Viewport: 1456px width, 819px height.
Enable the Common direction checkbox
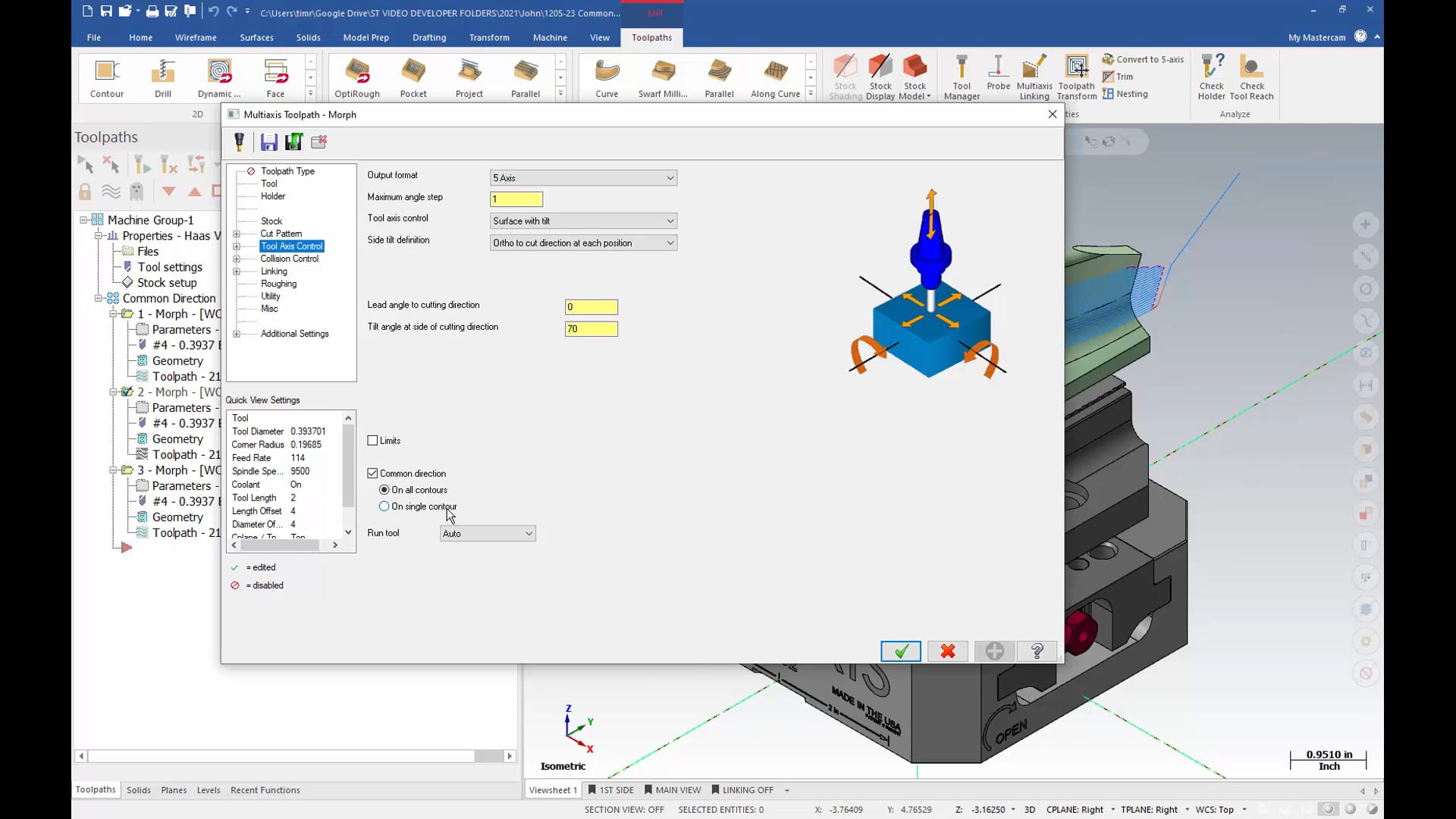[373, 473]
